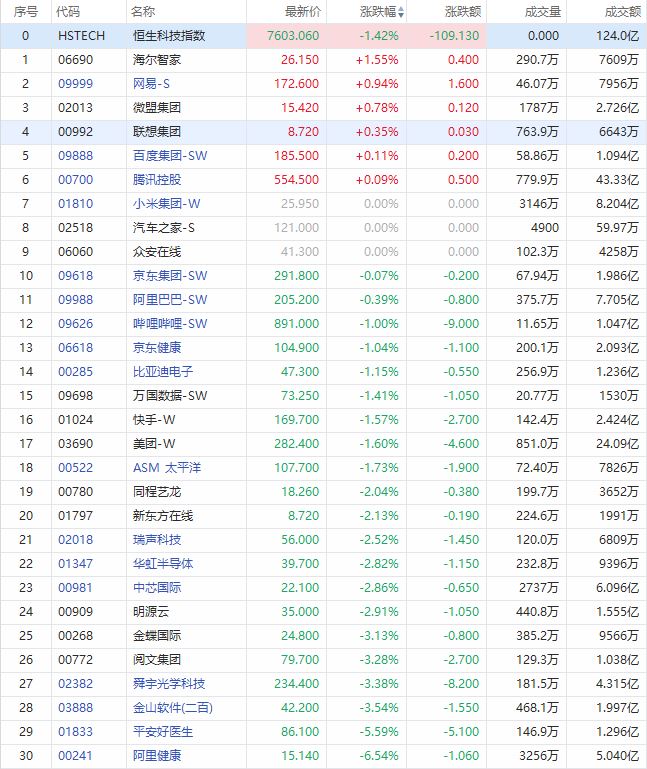Select 明源云 stock name
The height and width of the screenshot is (769, 647).
[x=151, y=613]
